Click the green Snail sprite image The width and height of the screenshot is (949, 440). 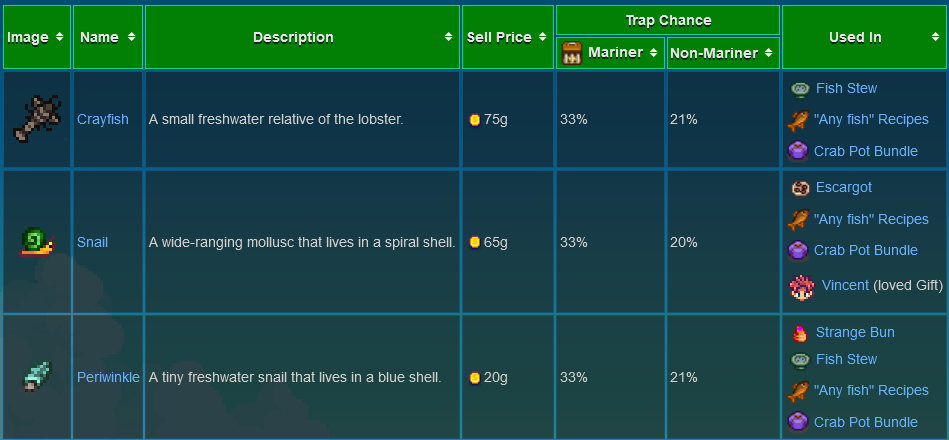click(x=37, y=242)
